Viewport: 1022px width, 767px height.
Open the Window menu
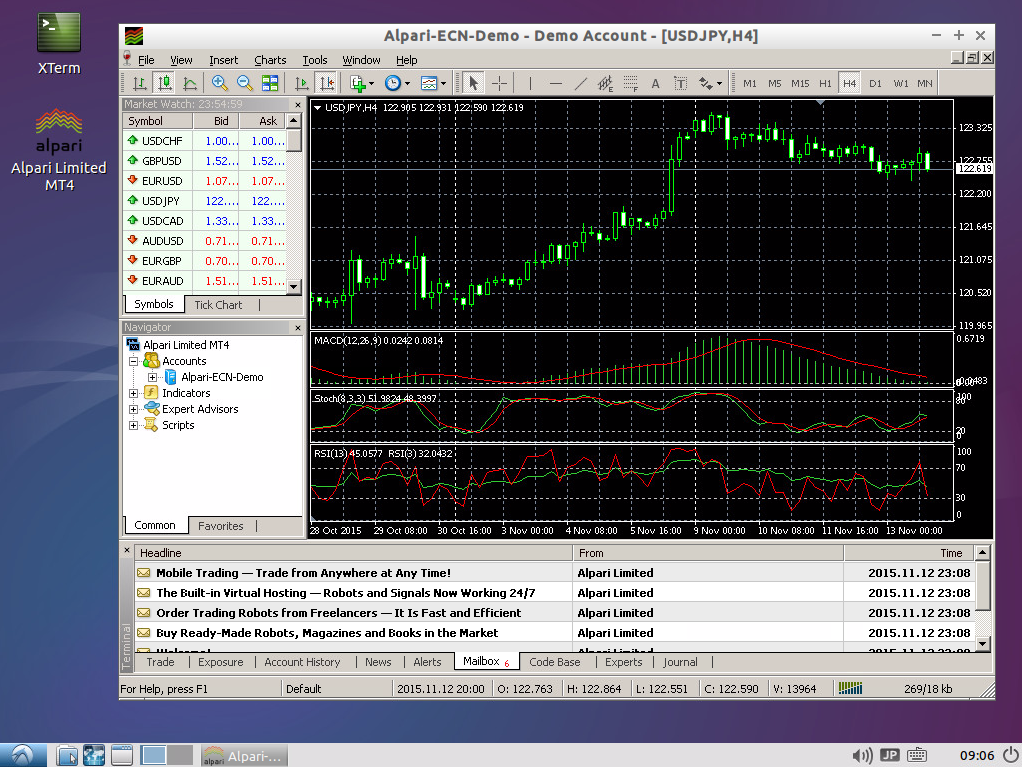click(361, 60)
